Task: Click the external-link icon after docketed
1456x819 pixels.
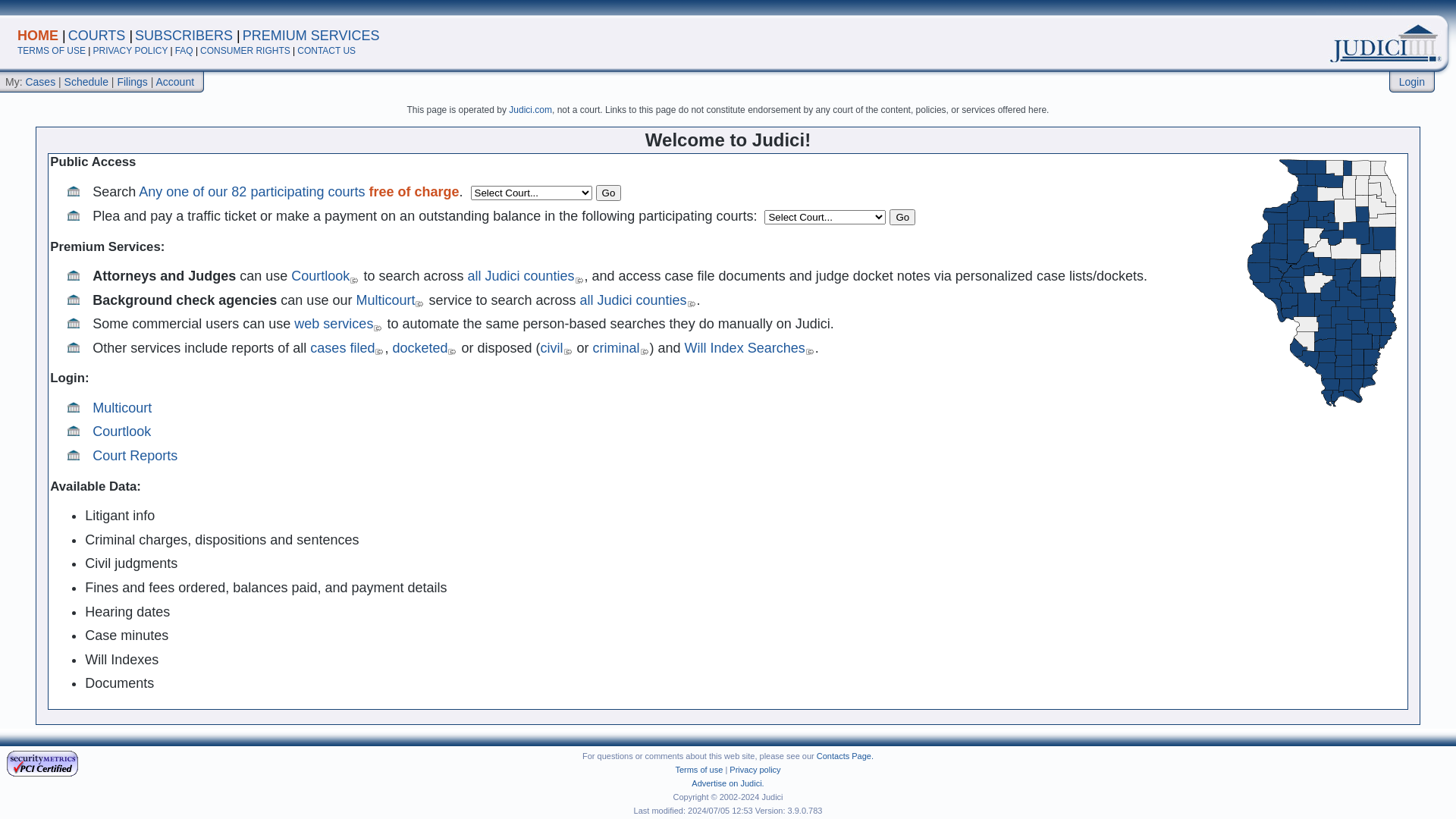Action: pos(452,353)
